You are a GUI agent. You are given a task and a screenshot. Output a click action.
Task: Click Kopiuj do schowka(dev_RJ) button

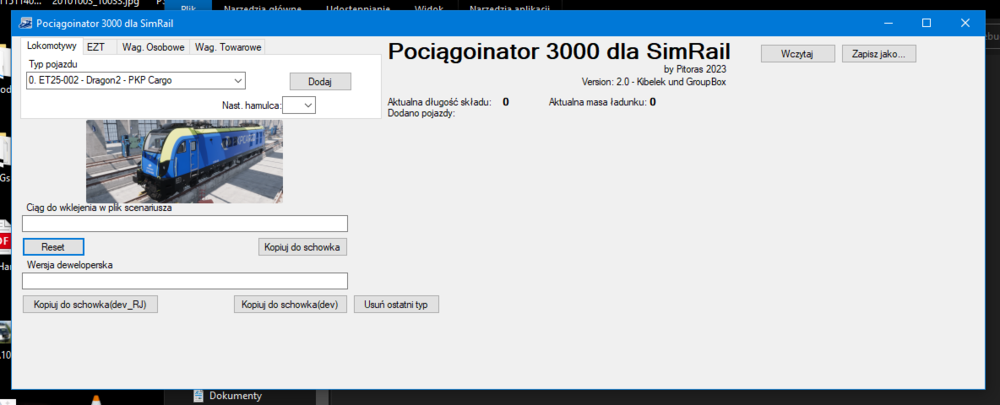tap(90, 304)
